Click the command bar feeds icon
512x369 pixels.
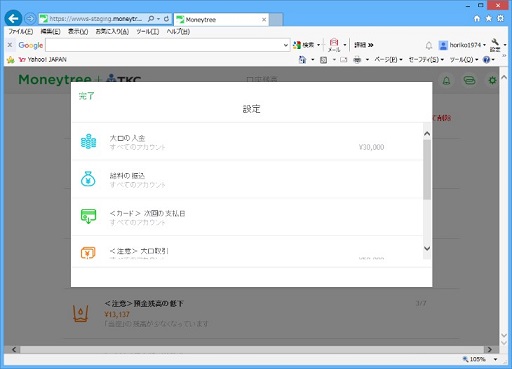[323, 60]
